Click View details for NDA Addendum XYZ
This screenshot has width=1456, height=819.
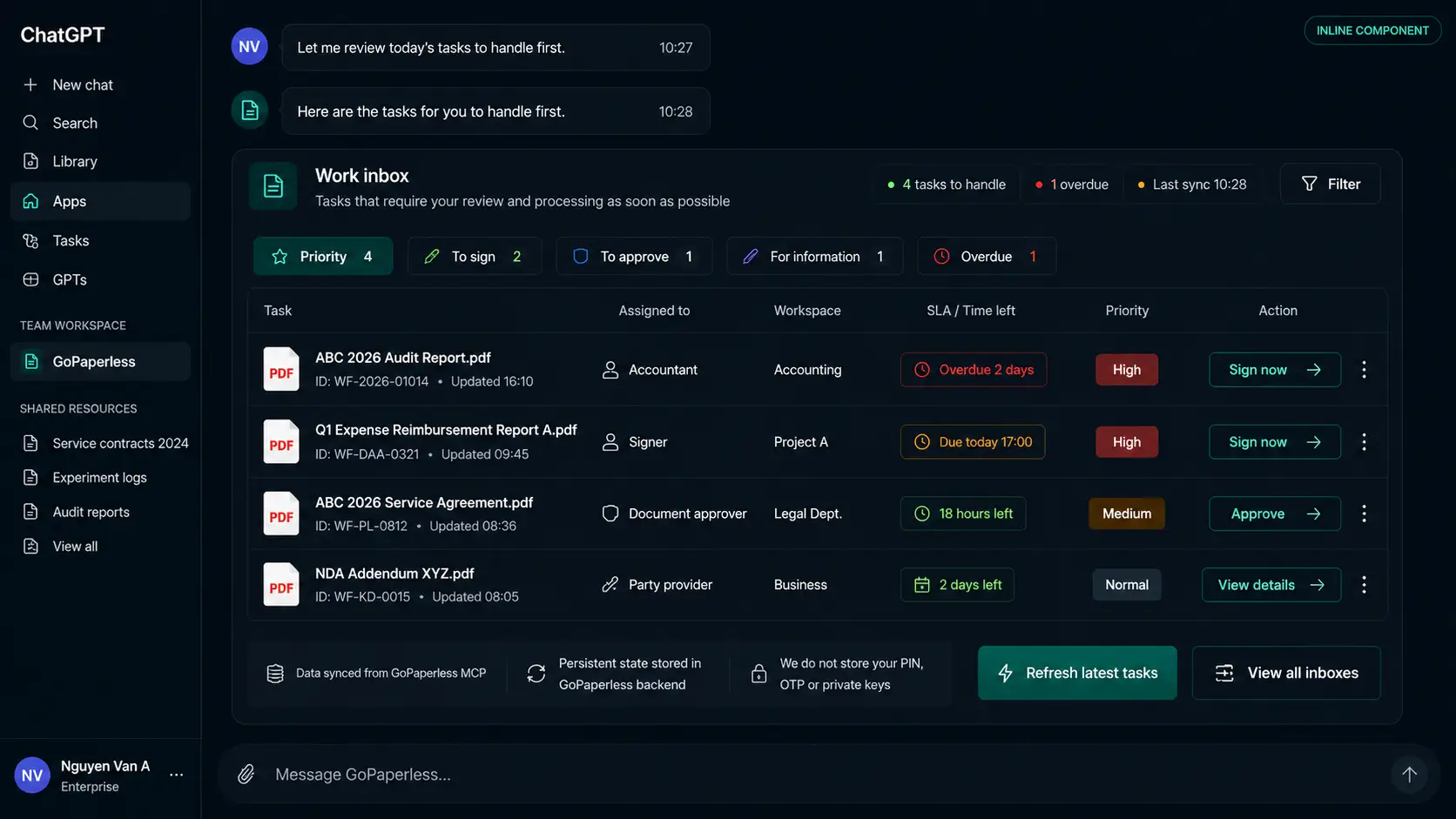pyautogui.click(x=1271, y=585)
